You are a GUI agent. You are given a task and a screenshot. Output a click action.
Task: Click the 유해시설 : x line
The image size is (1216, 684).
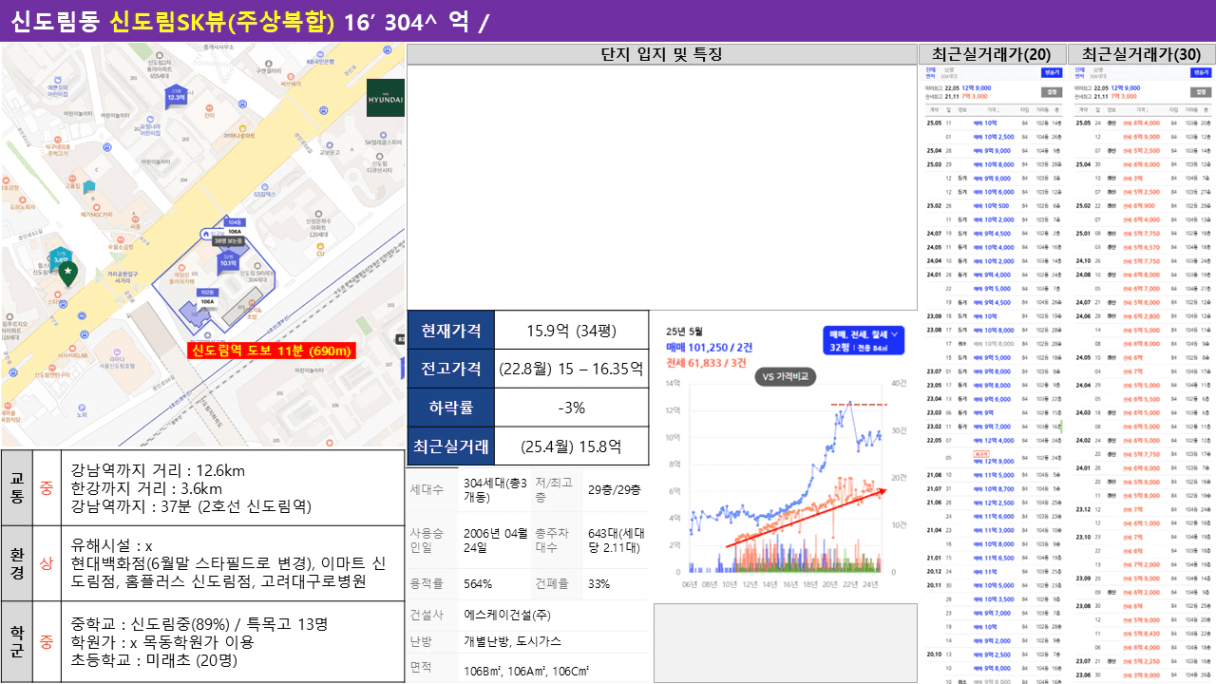point(111,546)
